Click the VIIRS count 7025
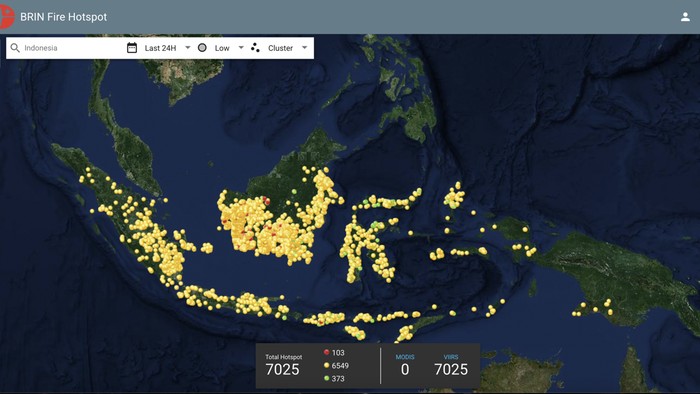This screenshot has height=394, width=700. pos(451,369)
